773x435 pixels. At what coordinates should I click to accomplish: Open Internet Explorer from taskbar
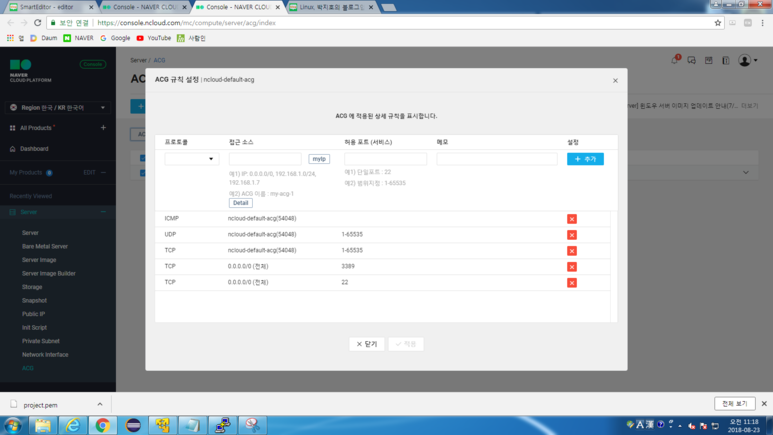pyautogui.click(x=72, y=425)
